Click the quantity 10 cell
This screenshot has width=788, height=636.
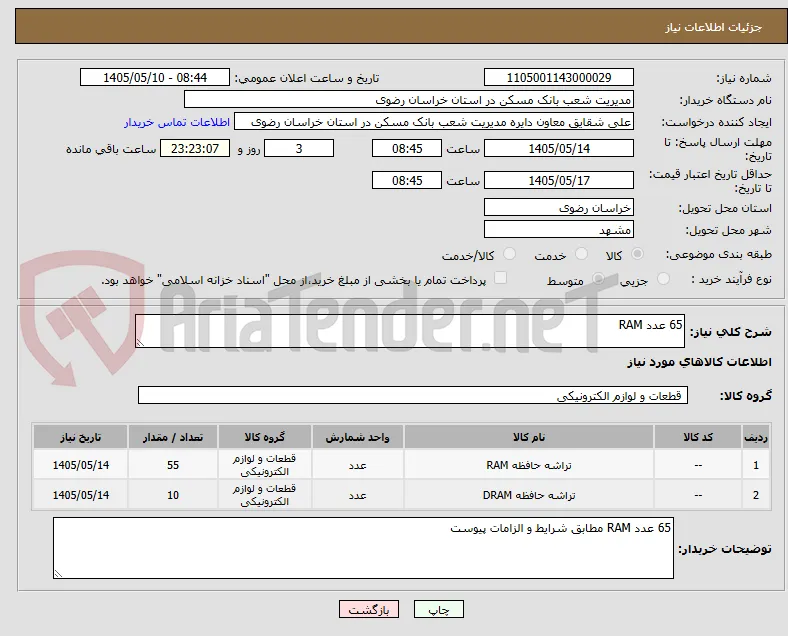[173, 495]
